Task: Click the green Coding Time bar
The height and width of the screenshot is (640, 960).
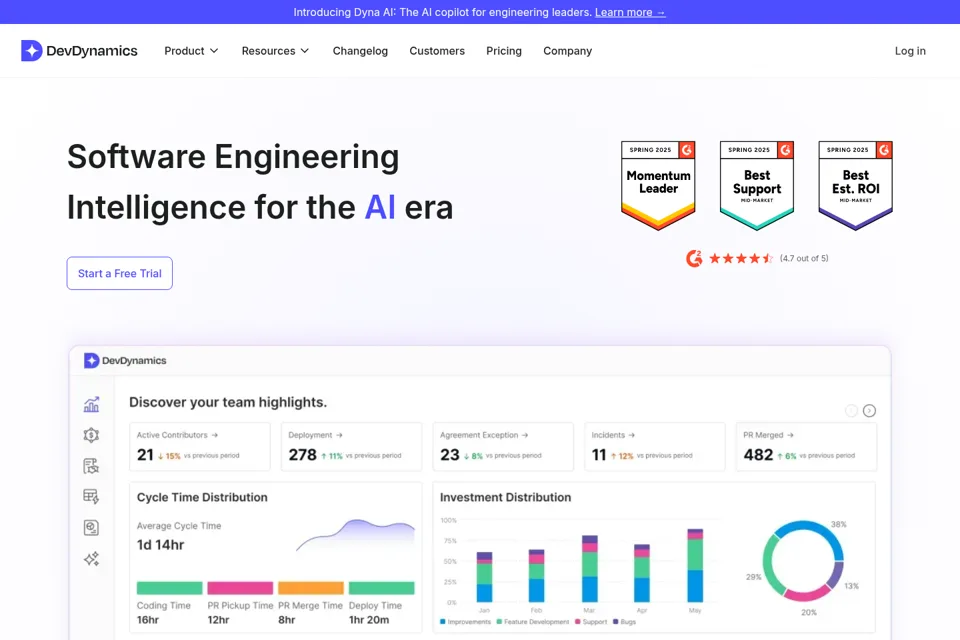Action: pos(170,588)
